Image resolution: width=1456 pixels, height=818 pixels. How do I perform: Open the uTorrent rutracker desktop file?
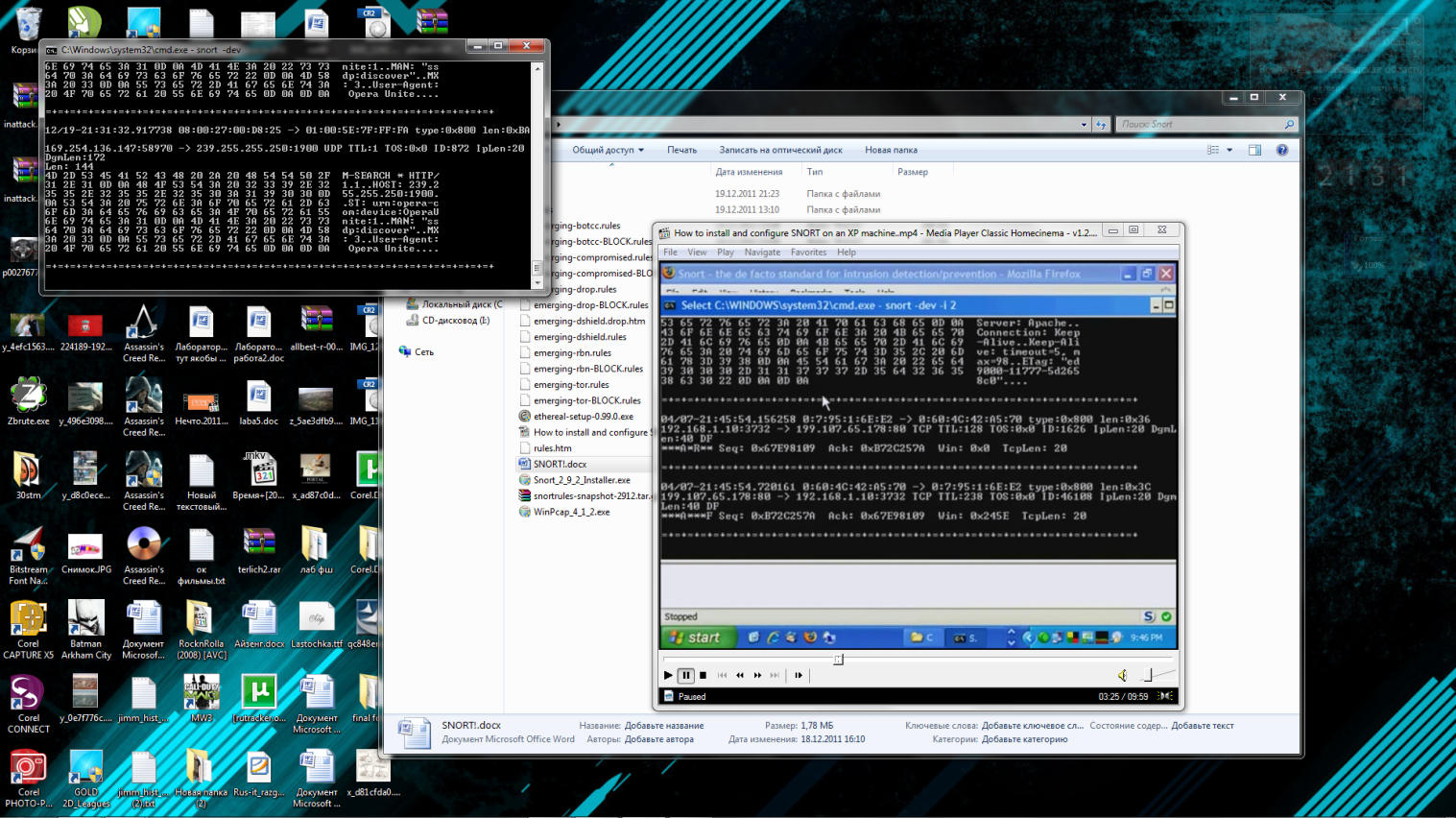tap(259, 699)
